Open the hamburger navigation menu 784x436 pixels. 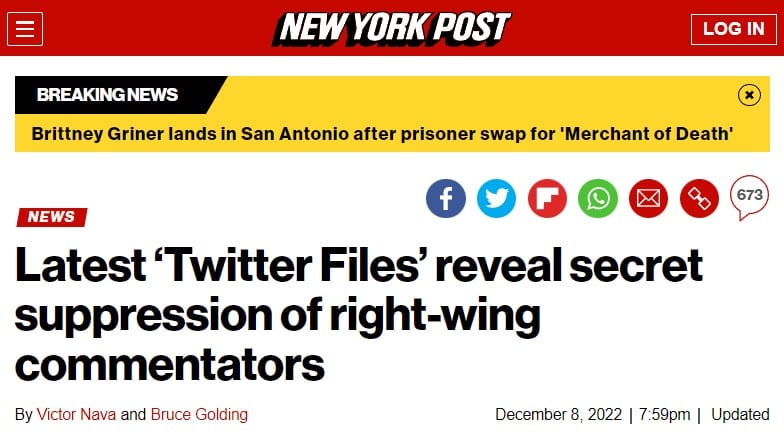(25, 29)
